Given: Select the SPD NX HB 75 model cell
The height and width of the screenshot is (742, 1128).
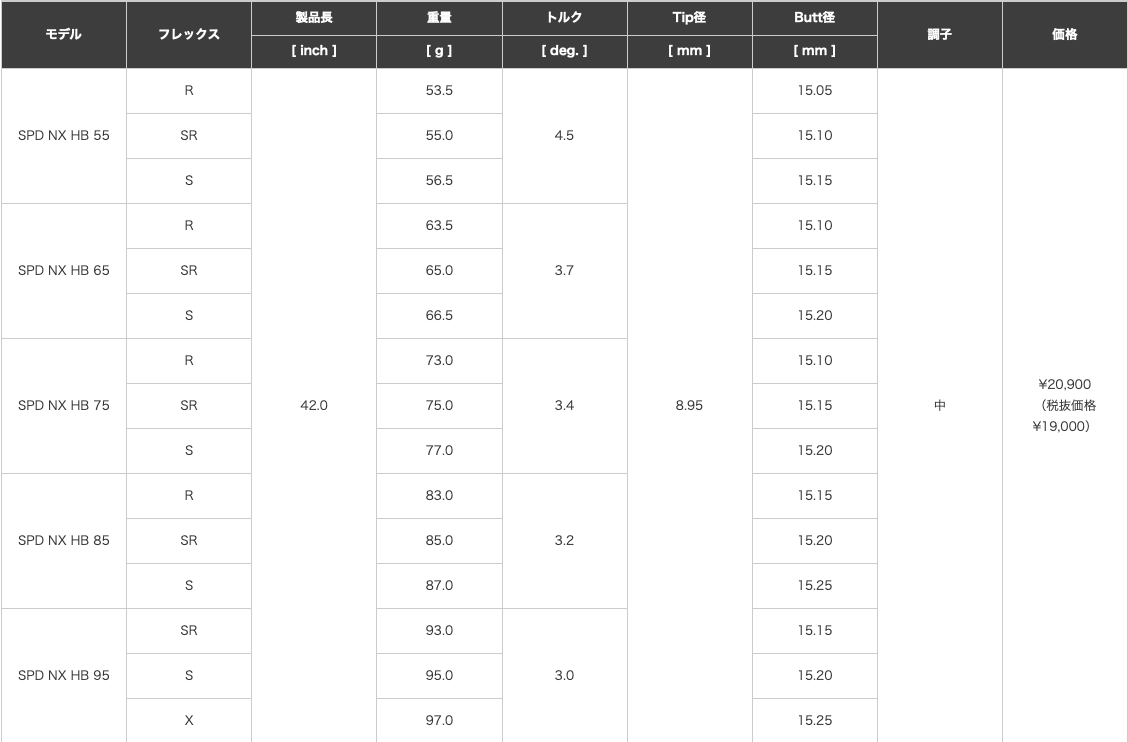Looking at the screenshot, I should coord(63,406).
